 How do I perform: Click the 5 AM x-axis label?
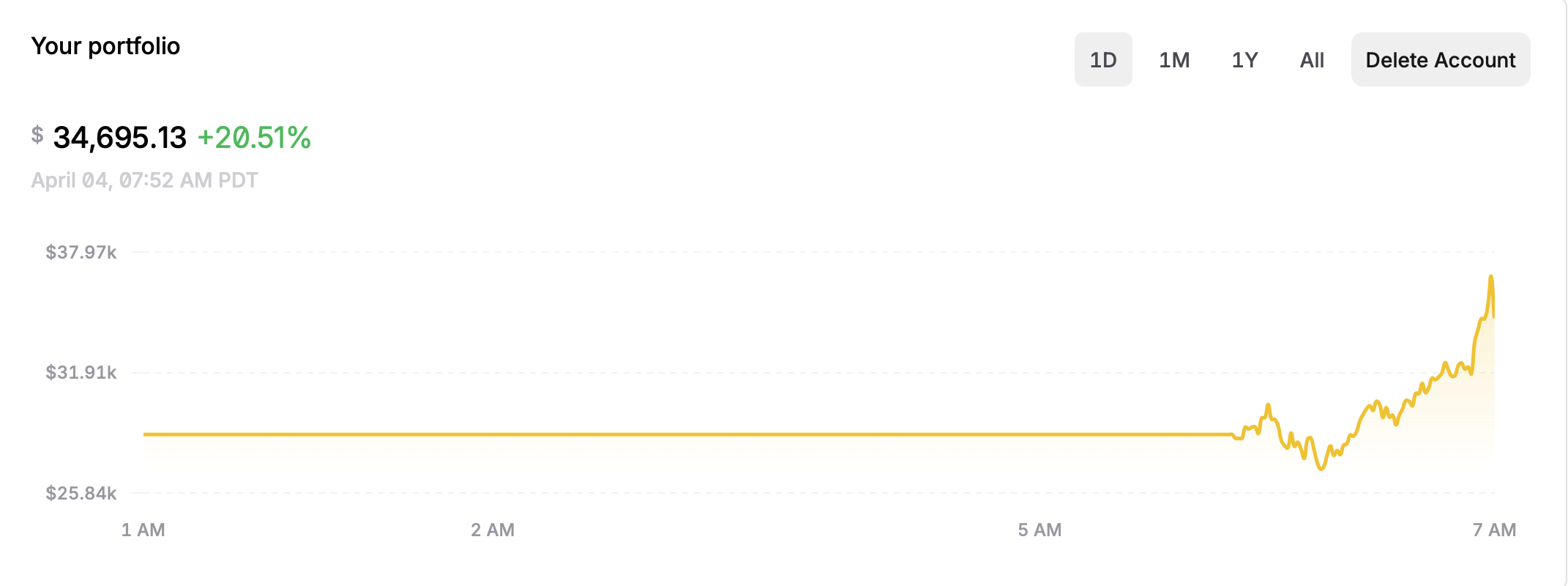point(1039,530)
